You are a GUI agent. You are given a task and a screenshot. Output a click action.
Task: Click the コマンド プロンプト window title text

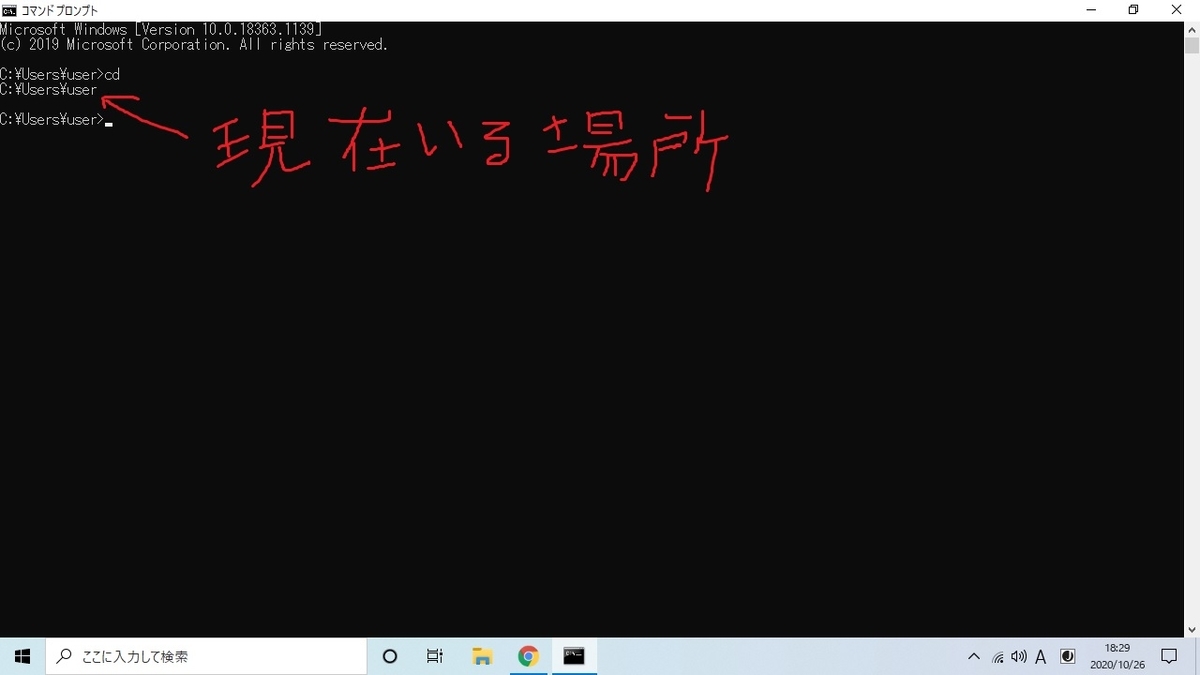pos(59,10)
